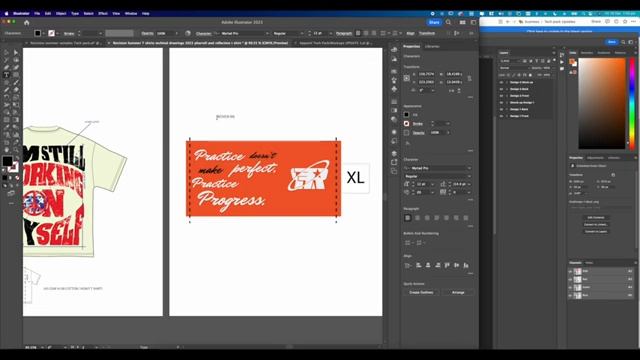Click horizontal align center icon in Align section
This screenshot has width=640, height=360.
coord(428,265)
